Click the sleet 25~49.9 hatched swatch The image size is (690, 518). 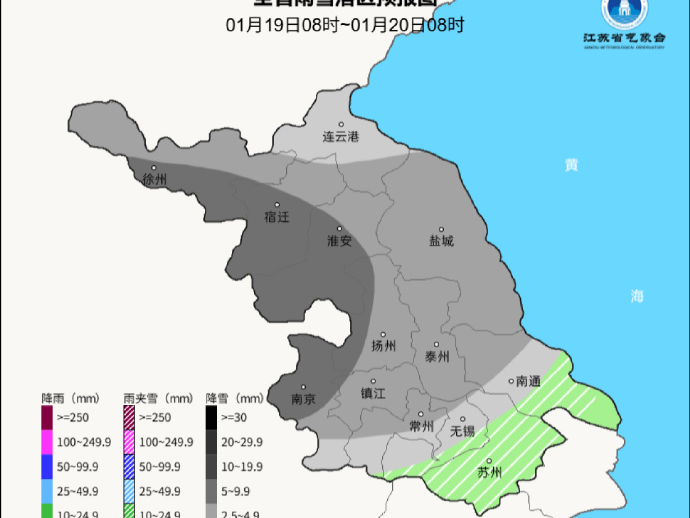(129, 489)
